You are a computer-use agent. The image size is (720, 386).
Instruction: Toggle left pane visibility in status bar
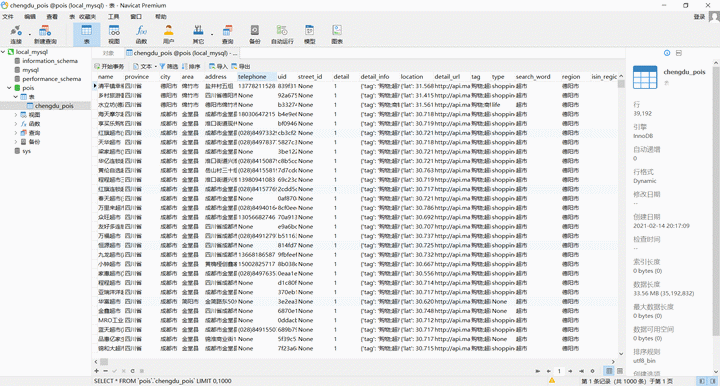pos(702,381)
